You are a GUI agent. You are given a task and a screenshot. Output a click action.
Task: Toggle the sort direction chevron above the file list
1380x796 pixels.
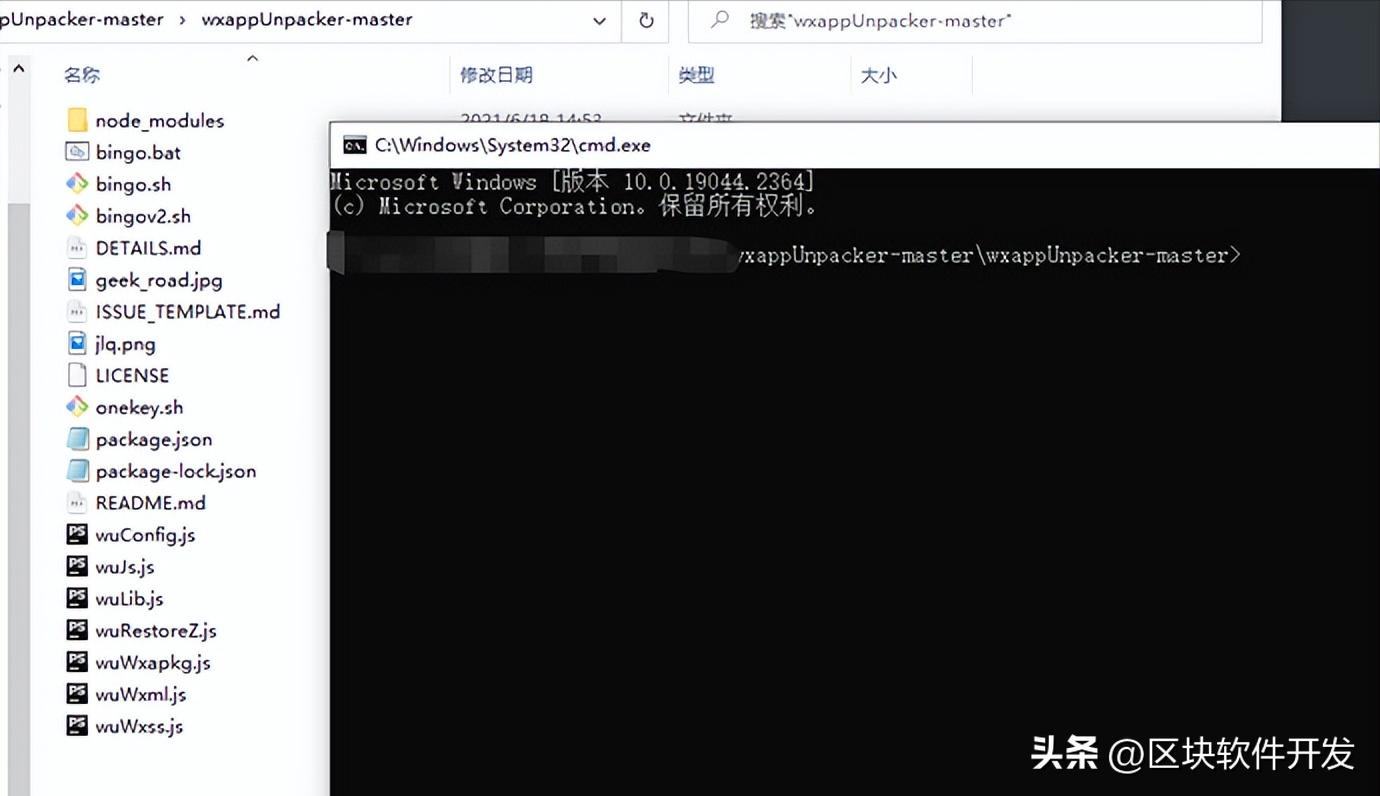[x=253, y=59]
